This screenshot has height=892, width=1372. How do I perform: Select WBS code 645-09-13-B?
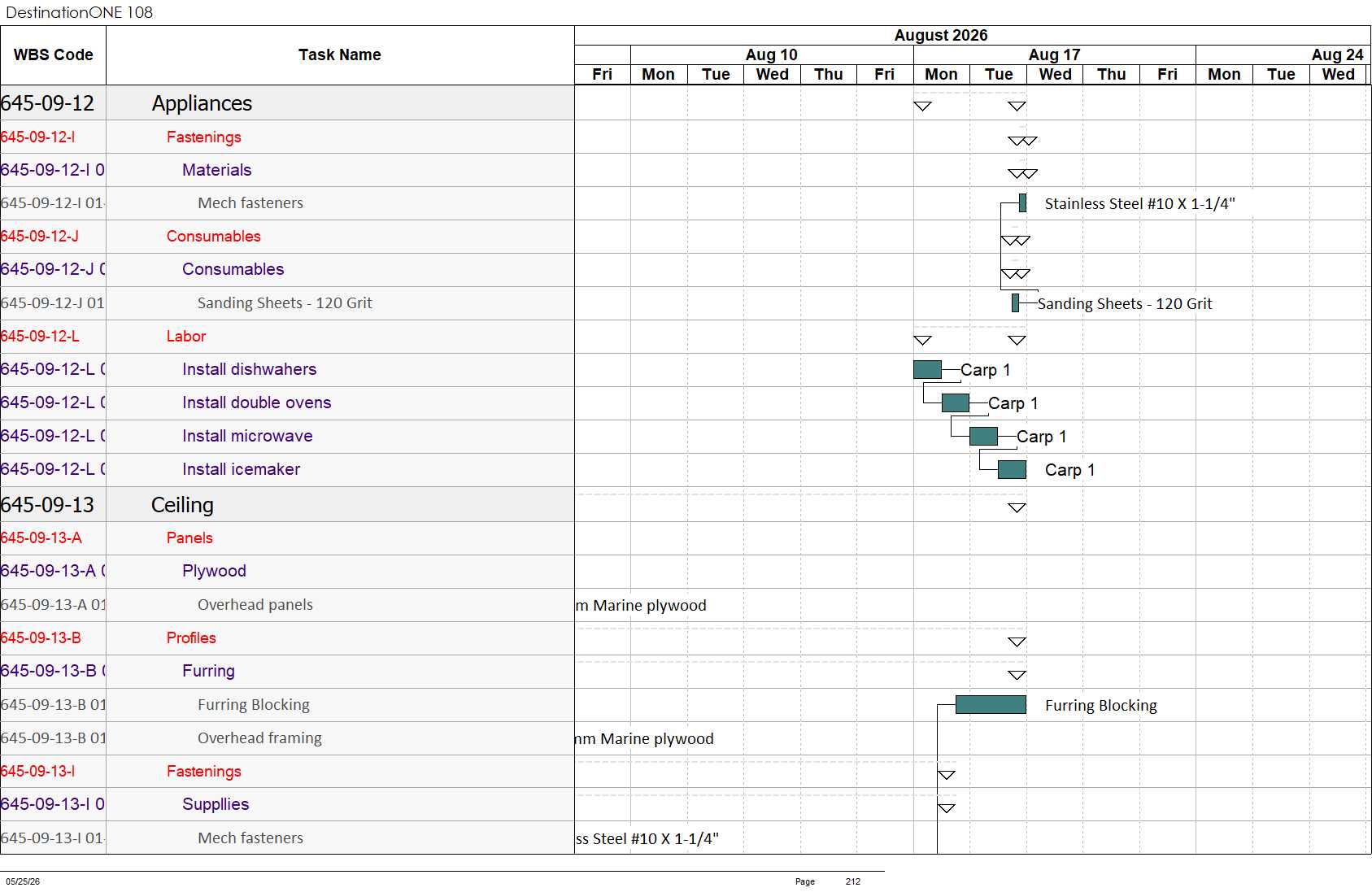point(41,638)
